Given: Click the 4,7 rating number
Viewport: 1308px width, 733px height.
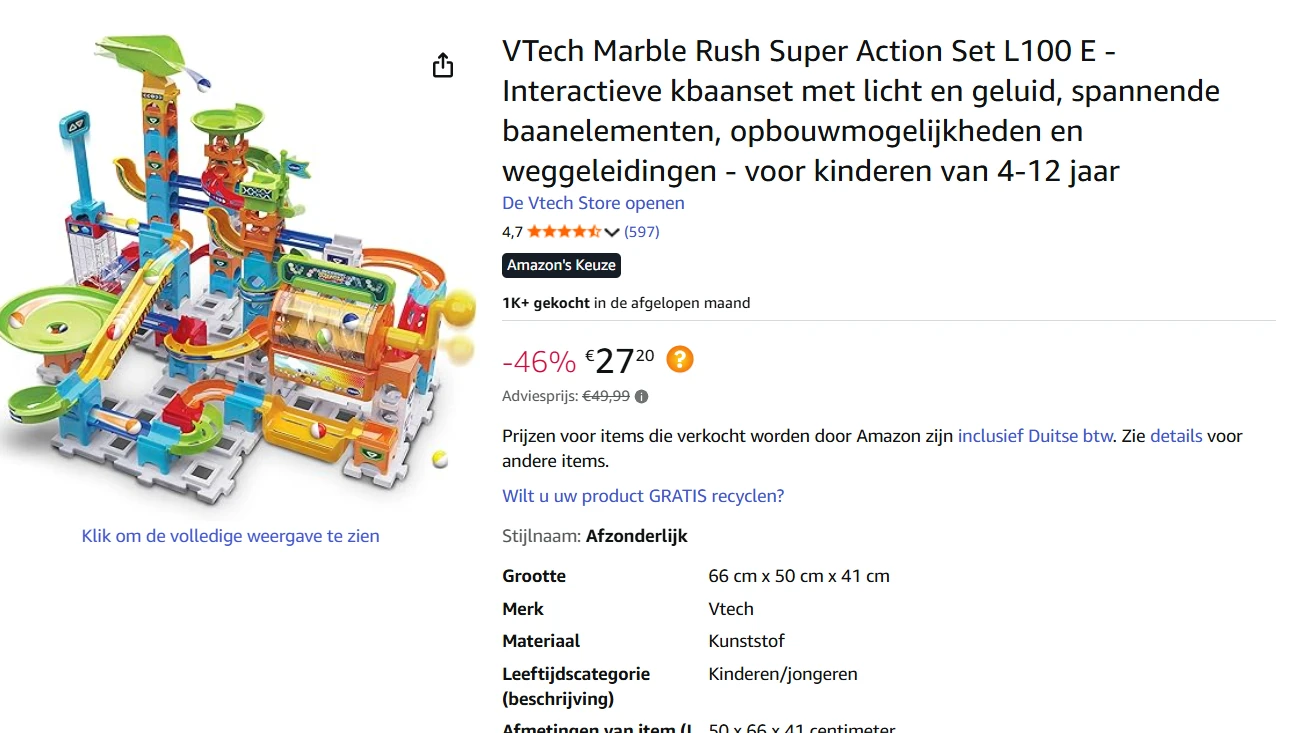Looking at the screenshot, I should pos(512,232).
